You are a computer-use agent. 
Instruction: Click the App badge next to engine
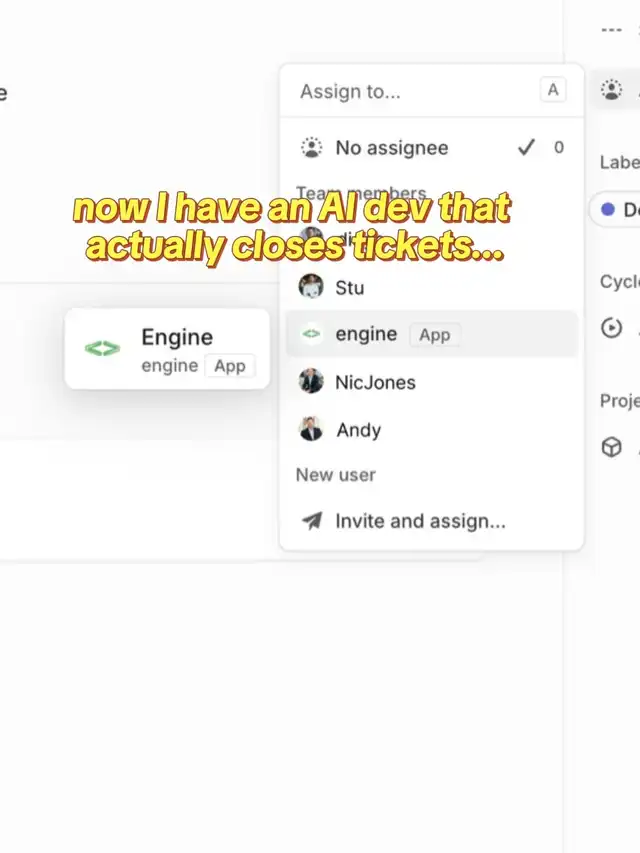pyautogui.click(x=434, y=335)
